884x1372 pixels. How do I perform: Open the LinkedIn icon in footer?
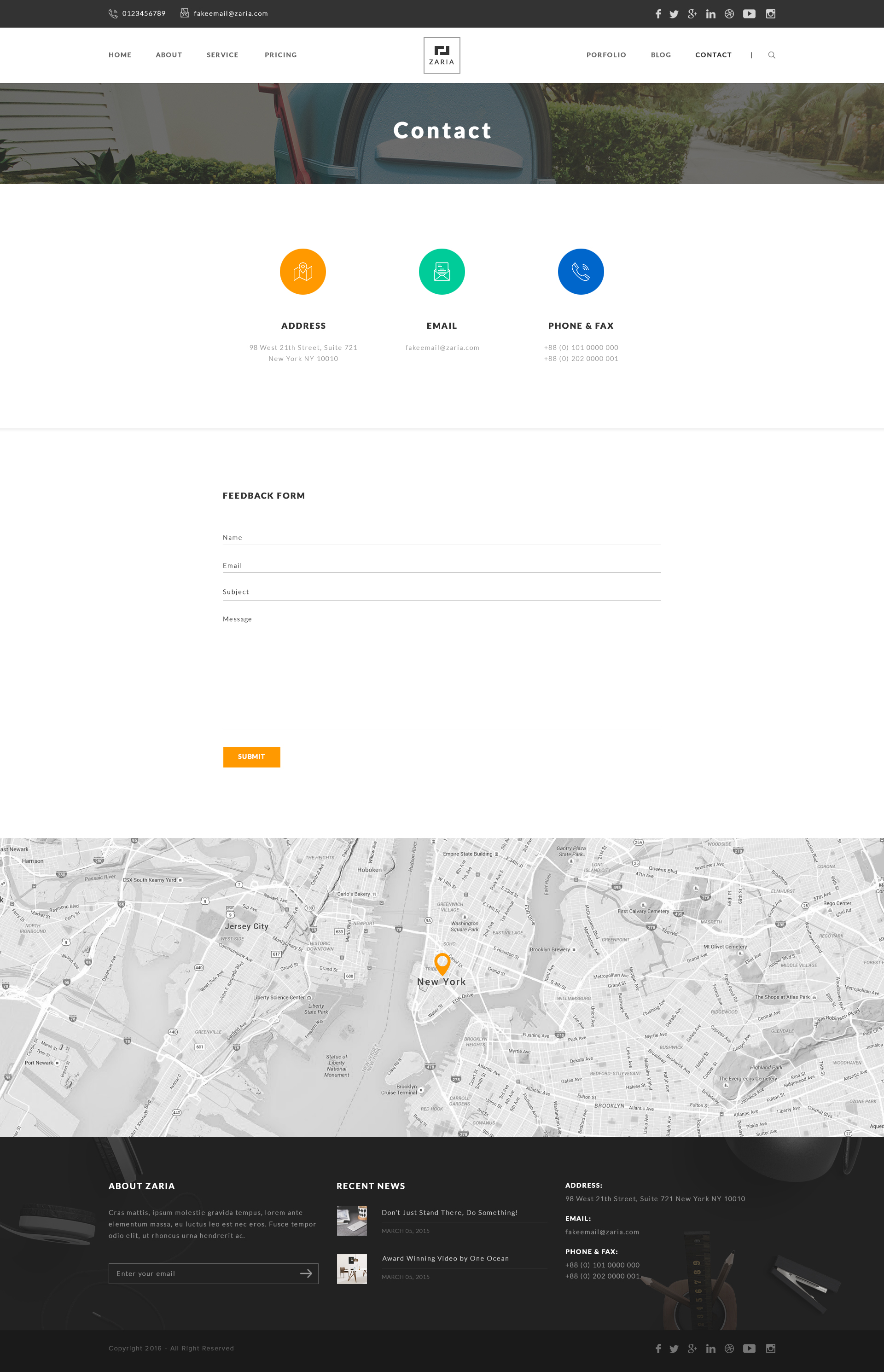pyautogui.click(x=710, y=1349)
